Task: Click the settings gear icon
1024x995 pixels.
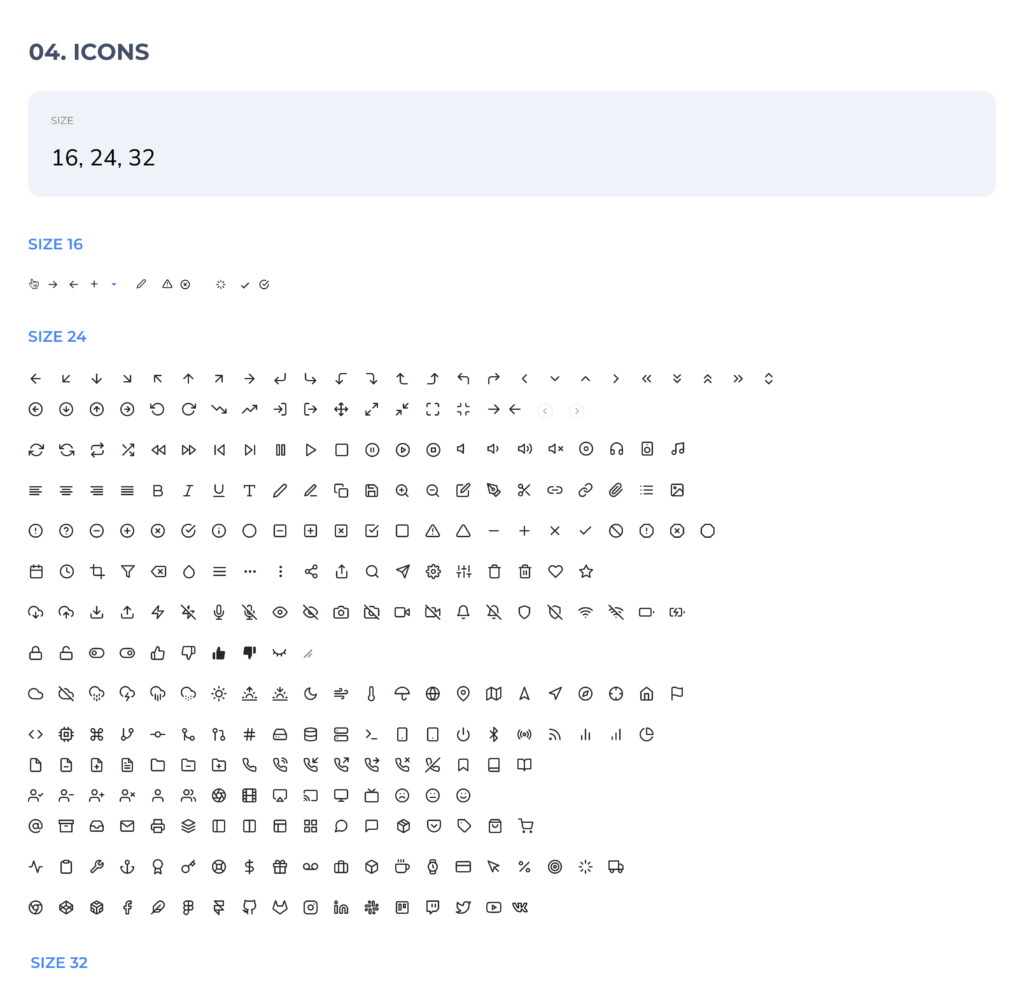Action: coord(433,571)
